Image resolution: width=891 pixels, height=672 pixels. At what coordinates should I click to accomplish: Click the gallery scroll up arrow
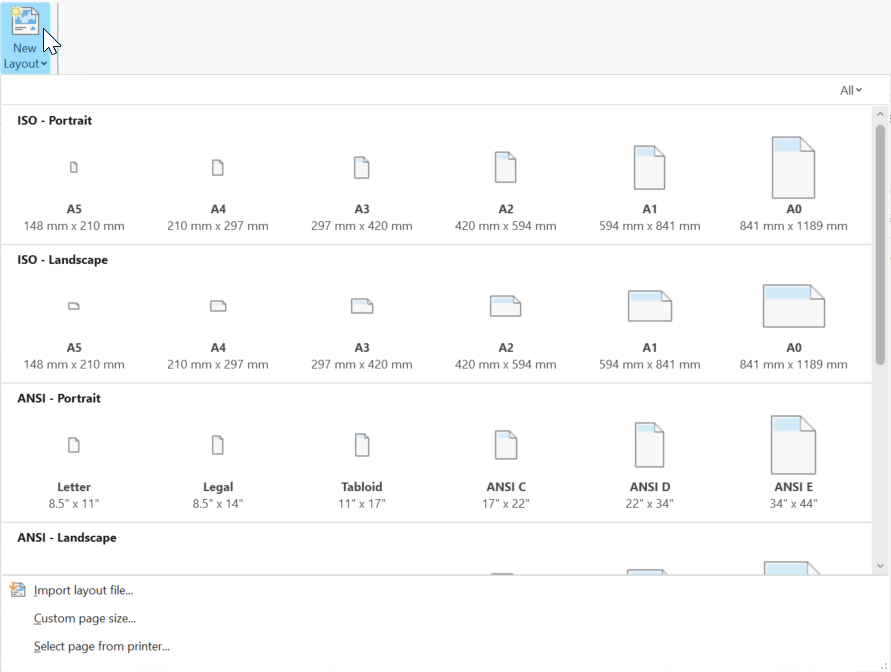pos(880,114)
